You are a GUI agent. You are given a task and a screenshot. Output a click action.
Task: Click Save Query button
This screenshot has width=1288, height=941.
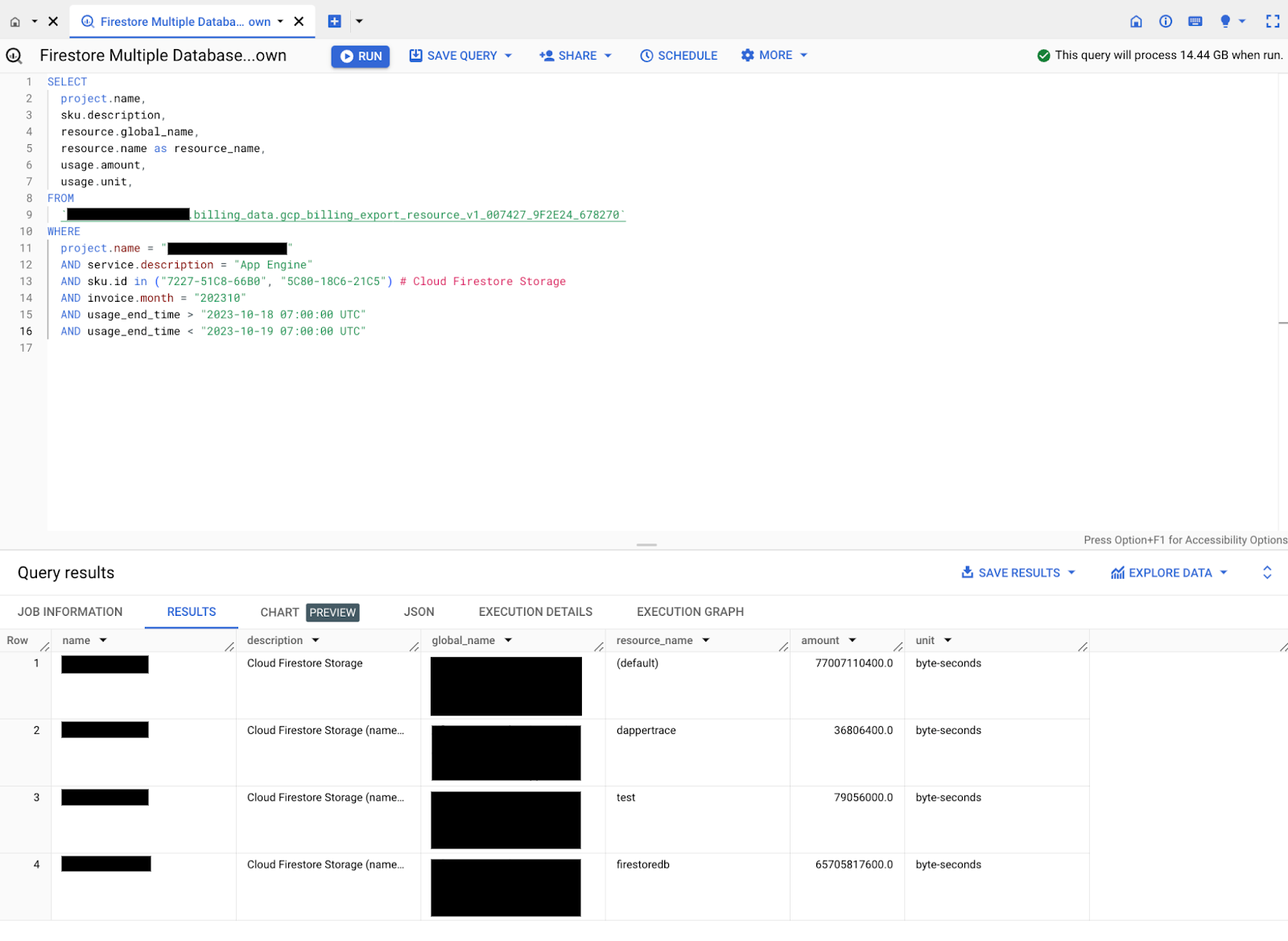[453, 56]
